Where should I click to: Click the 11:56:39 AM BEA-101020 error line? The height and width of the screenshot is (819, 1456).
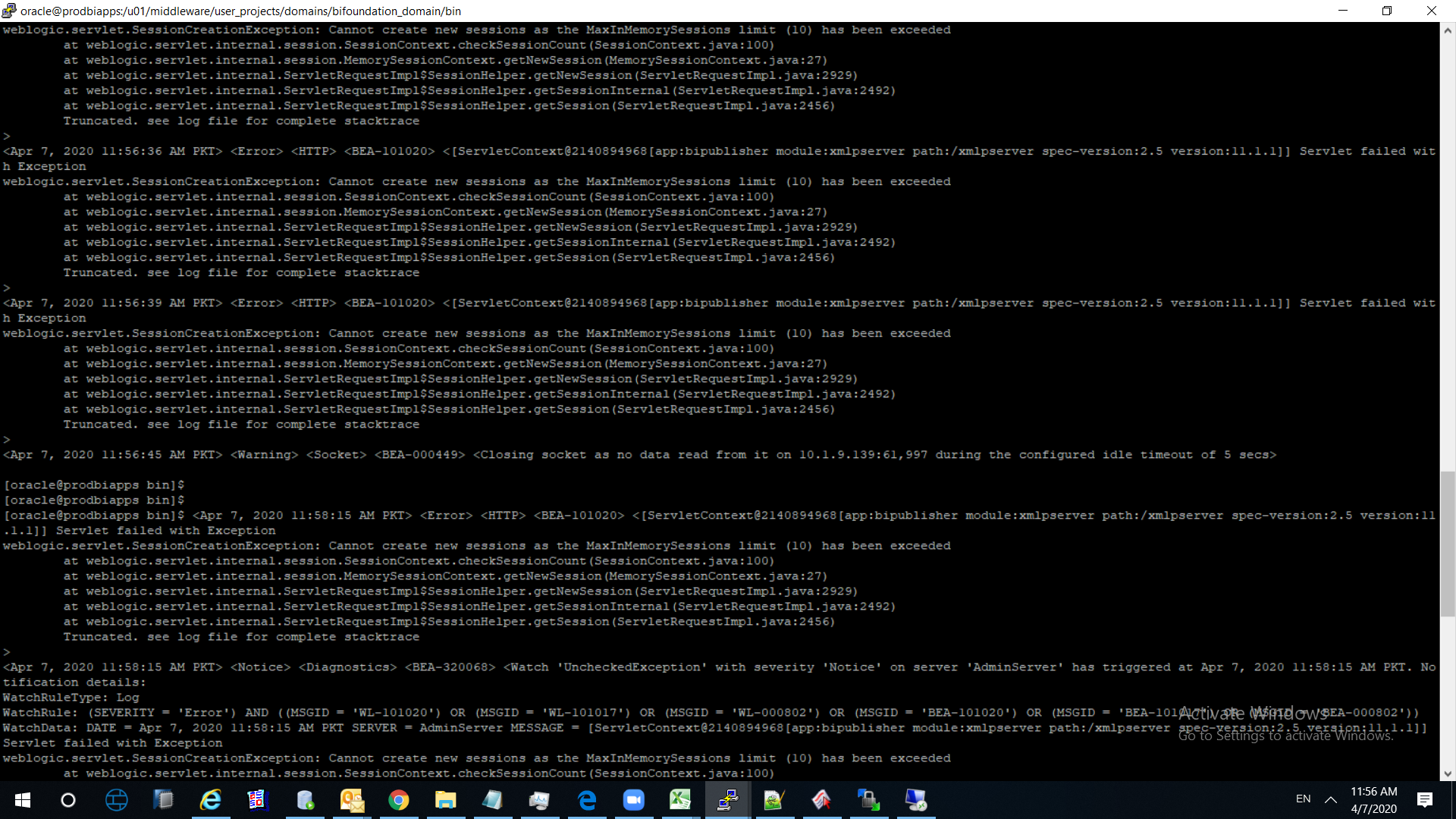coord(719,303)
